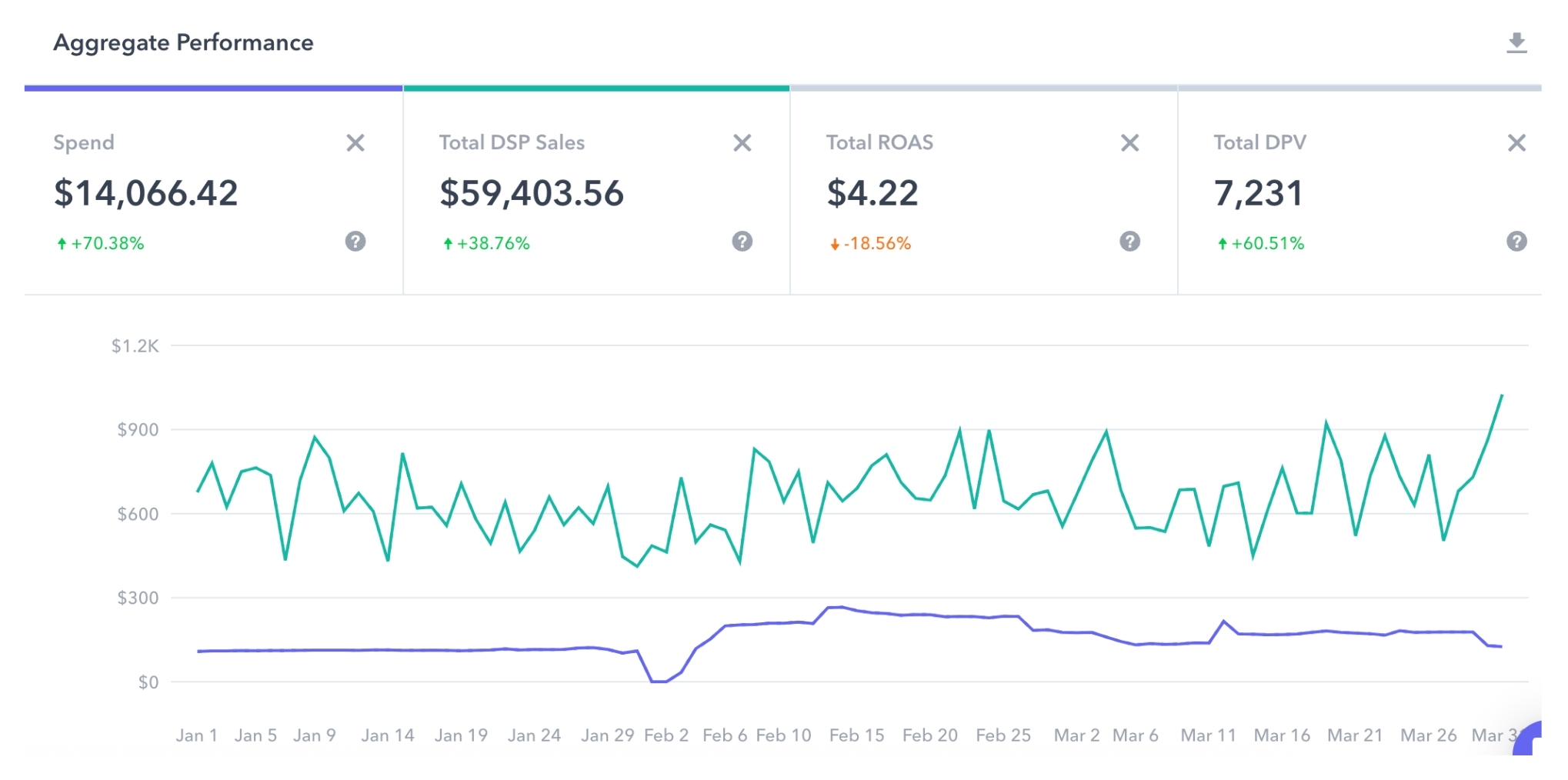Remove the Total DSP Sales card
The height and width of the screenshot is (780, 1568).
(x=742, y=143)
